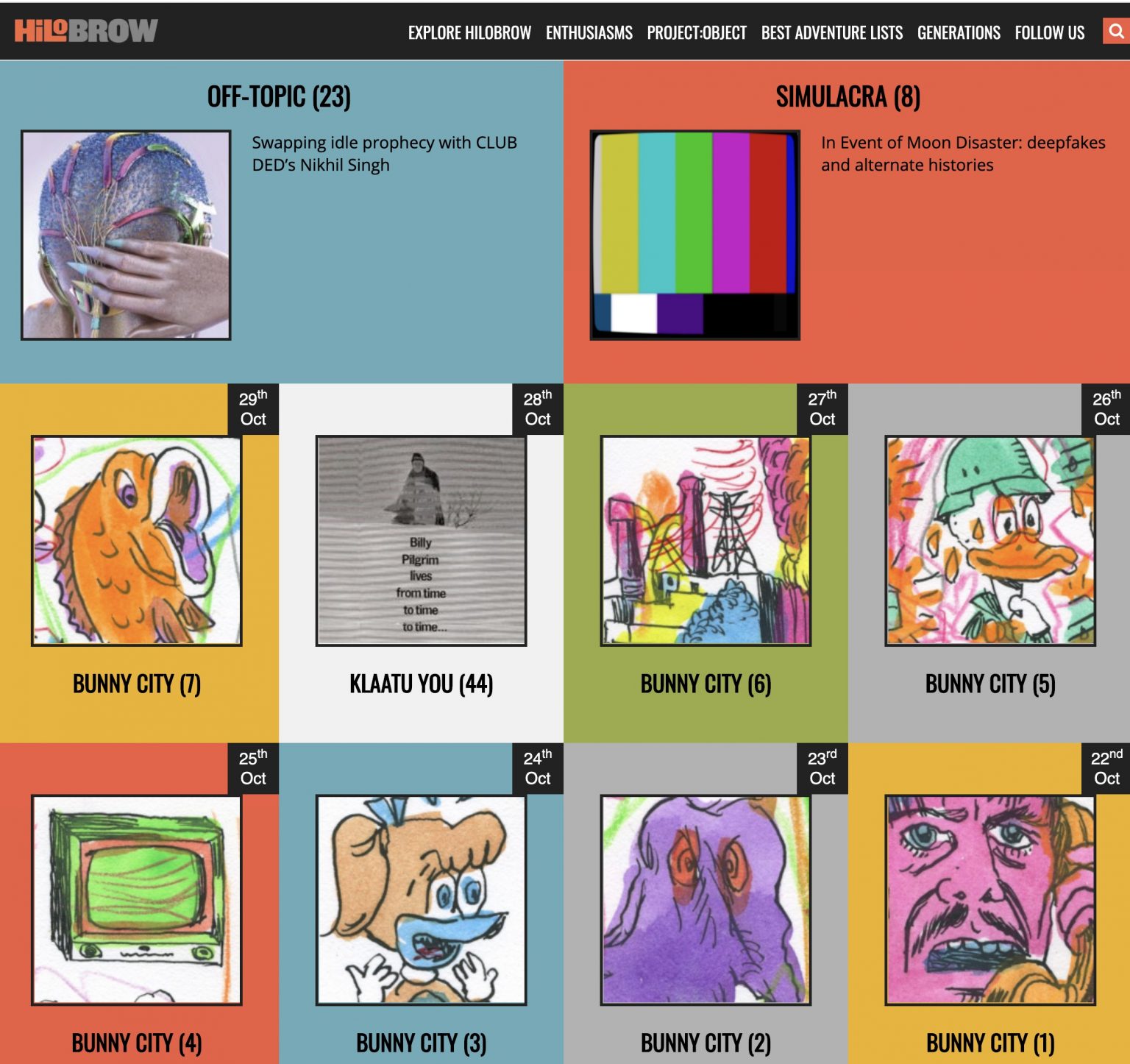Open the Project:Object menu
This screenshot has height=1064, width=1130.
tap(697, 32)
